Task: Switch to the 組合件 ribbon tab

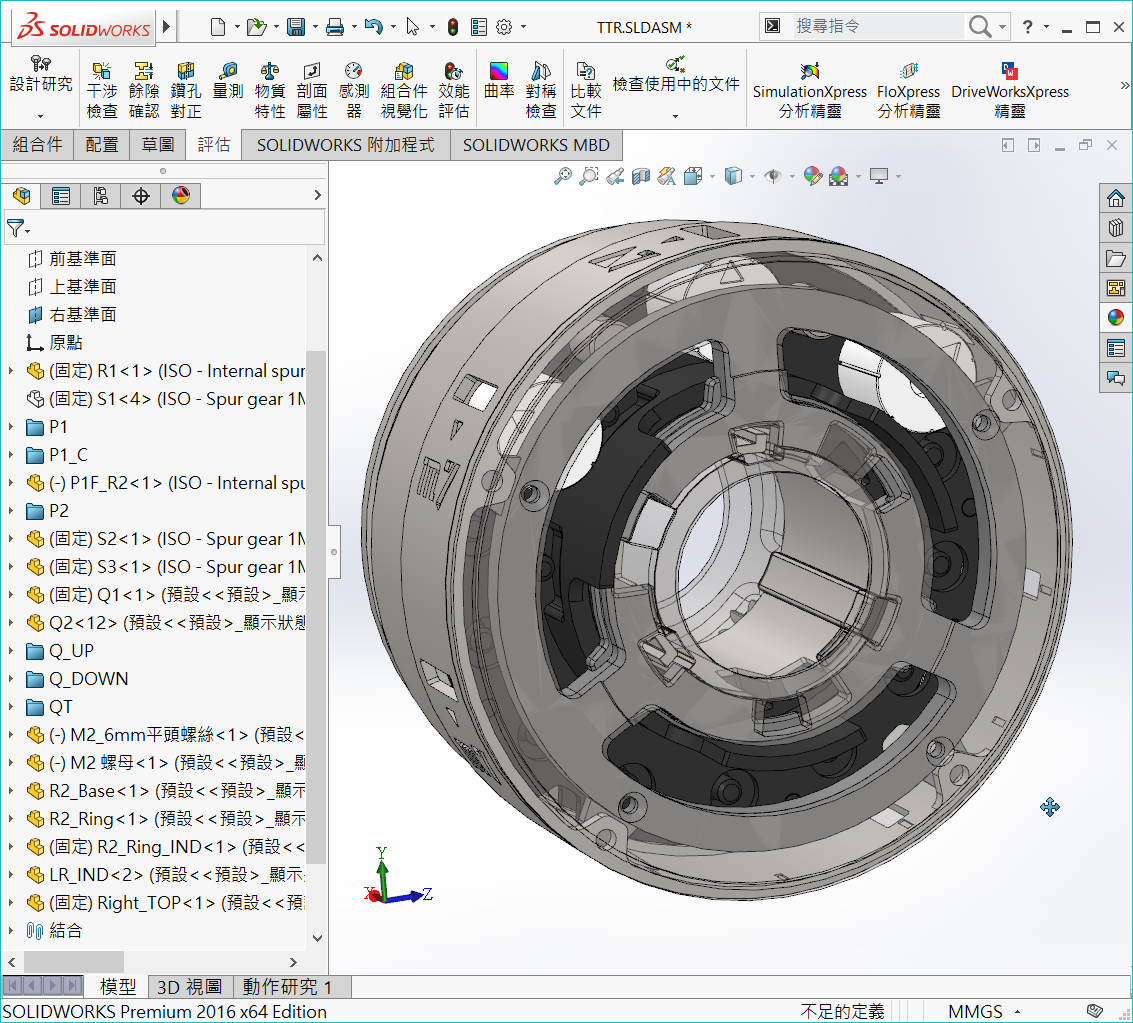Action: click(36, 145)
